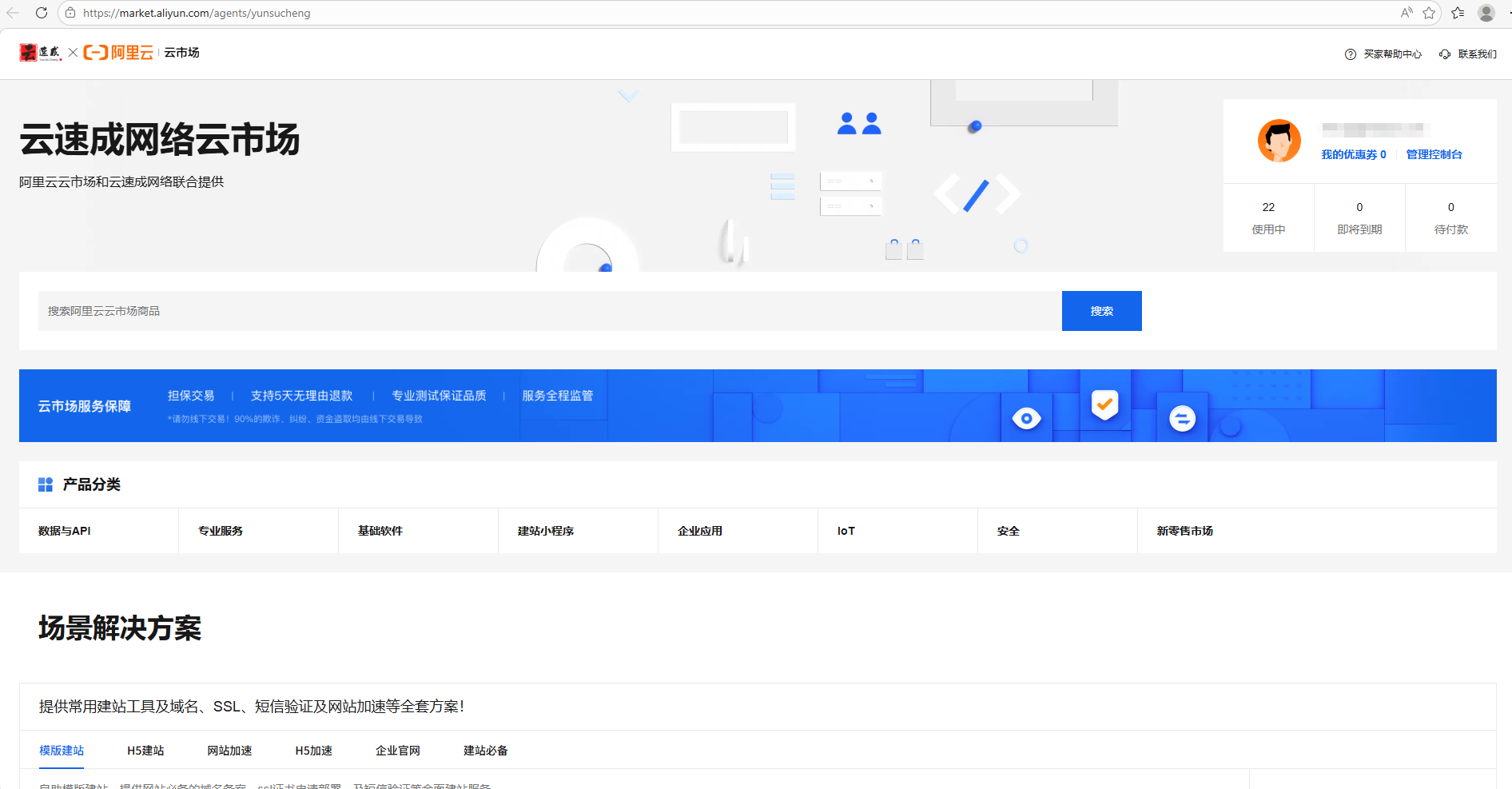Click the browser refresh icon

coord(42,13)
